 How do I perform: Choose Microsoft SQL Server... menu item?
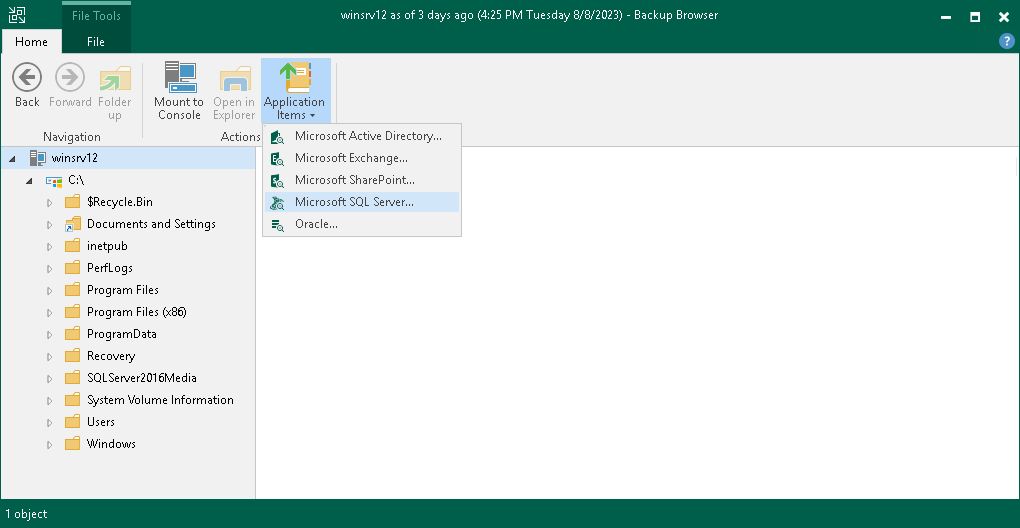coord(362,202)
